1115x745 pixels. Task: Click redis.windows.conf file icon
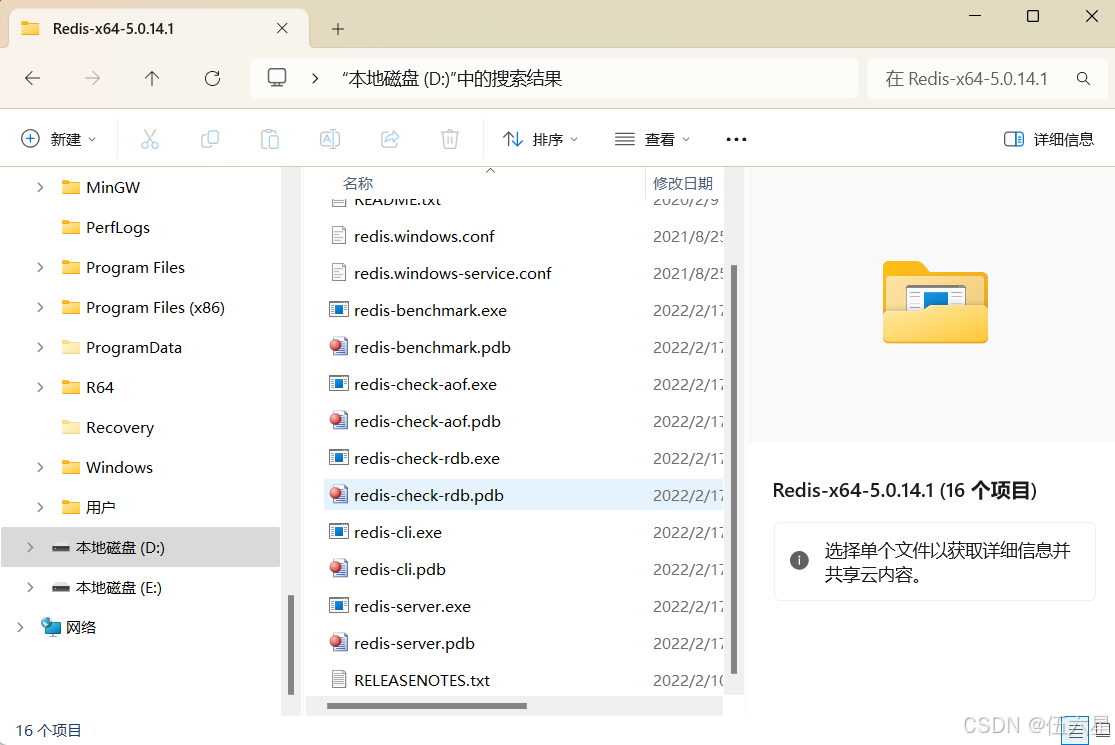point(339,236)
